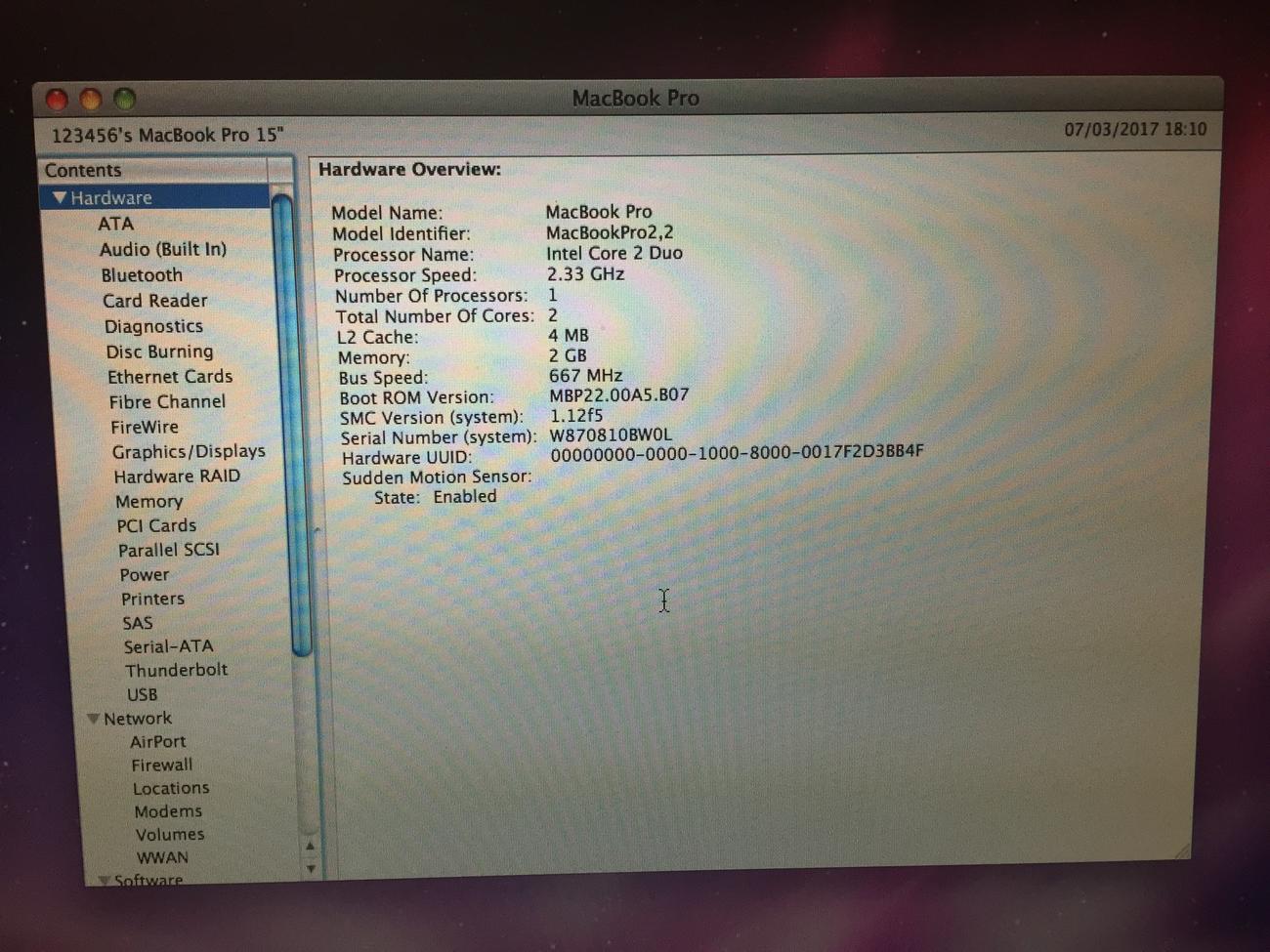Image resolution: width=1270 pixels, height=952 pixels.
Task: Collapse the Hardware disclosure triangle
Action: 60,197
